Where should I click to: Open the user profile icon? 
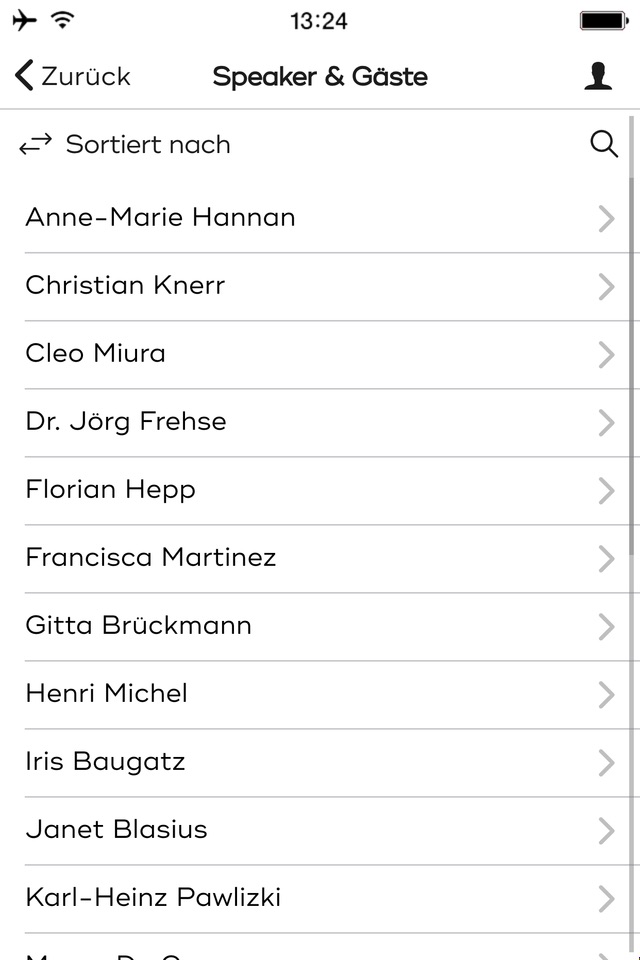point(598,77)
